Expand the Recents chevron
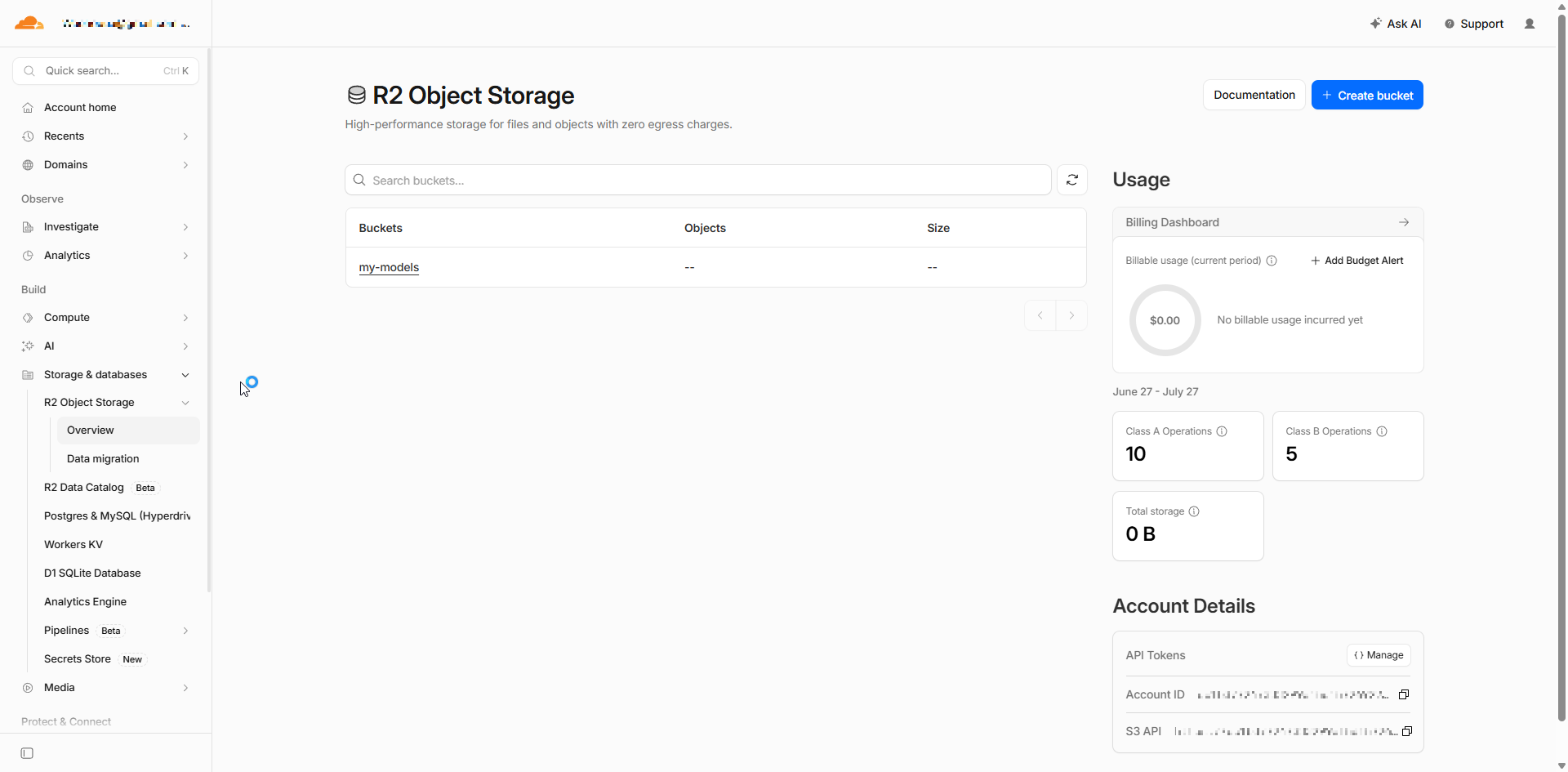Image resolution: width=1568 pixels, height=772 pixels. (185, 136)
